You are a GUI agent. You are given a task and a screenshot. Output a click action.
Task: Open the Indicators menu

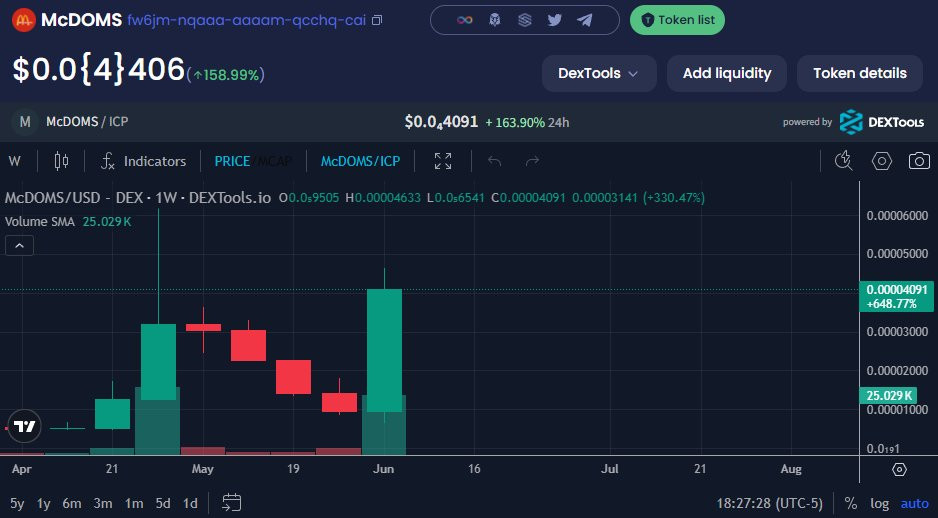[143, 162]
